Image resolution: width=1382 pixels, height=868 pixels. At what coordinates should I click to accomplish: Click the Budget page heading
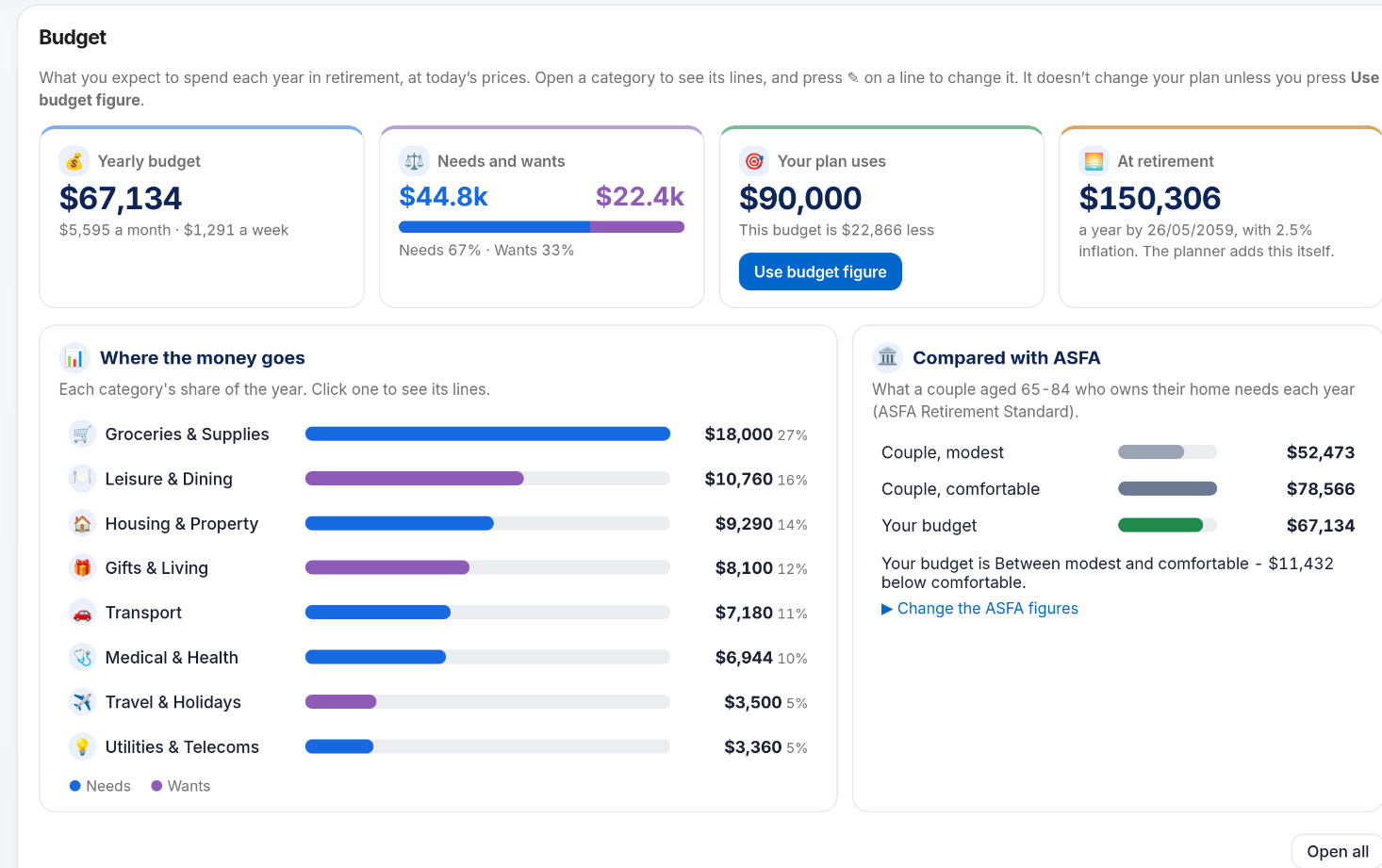73,38
